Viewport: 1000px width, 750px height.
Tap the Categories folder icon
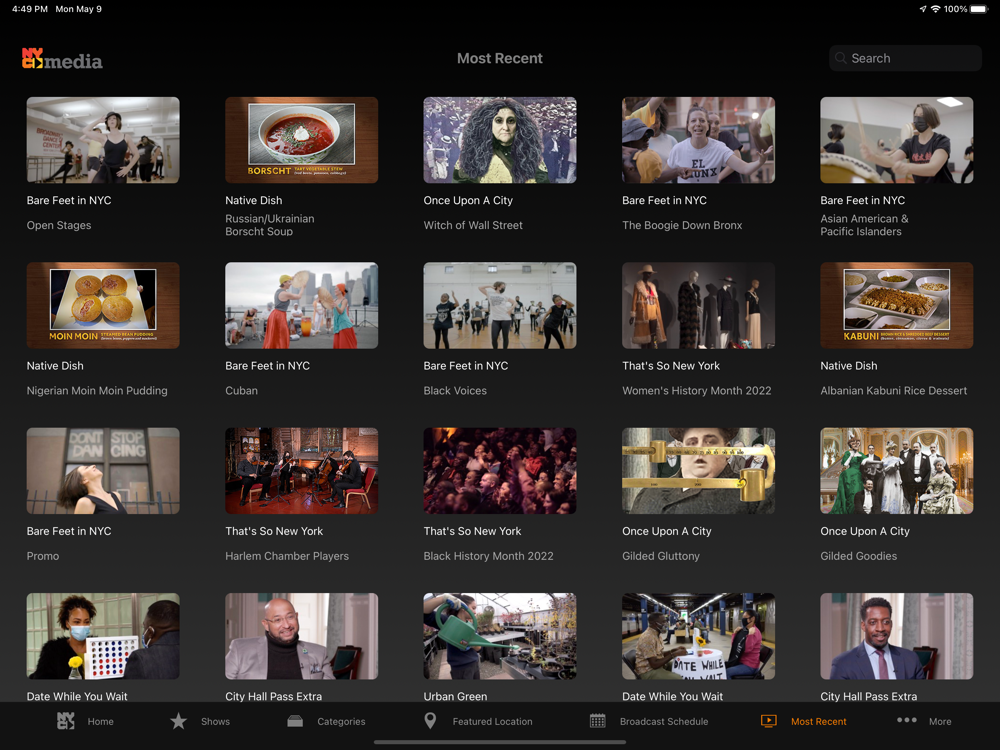[295, 721]
